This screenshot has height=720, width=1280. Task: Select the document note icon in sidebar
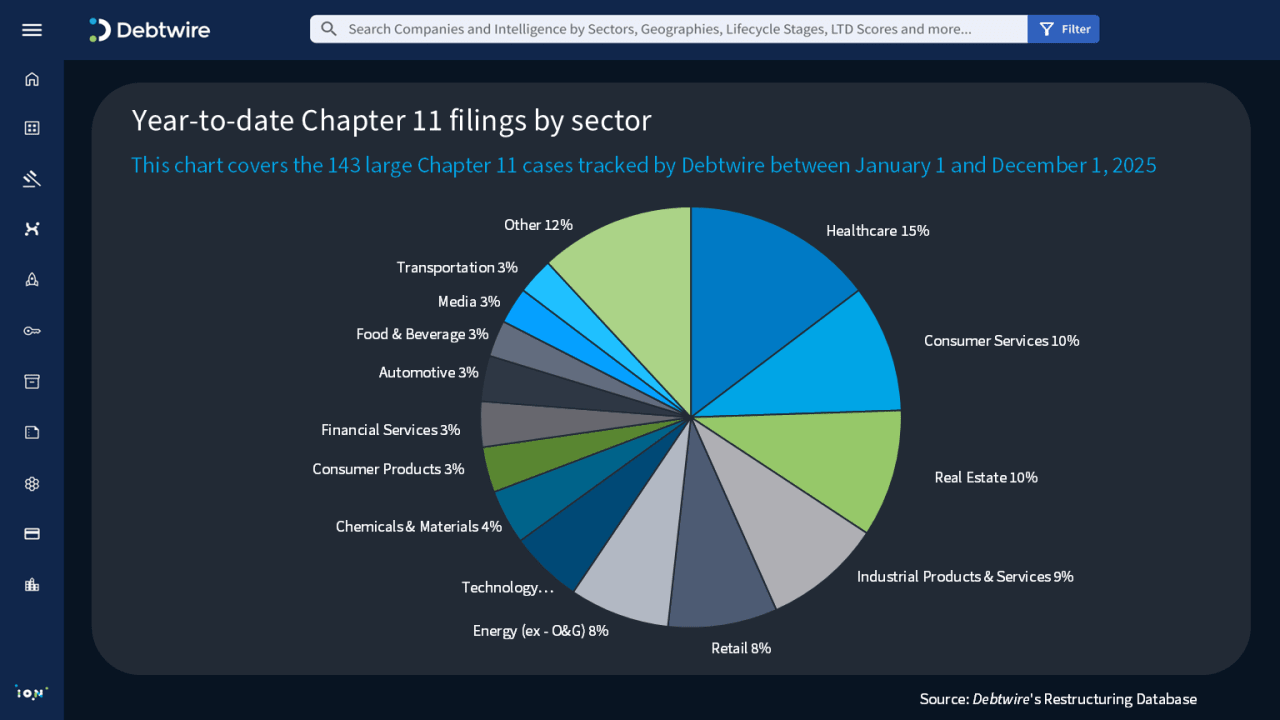32,432
